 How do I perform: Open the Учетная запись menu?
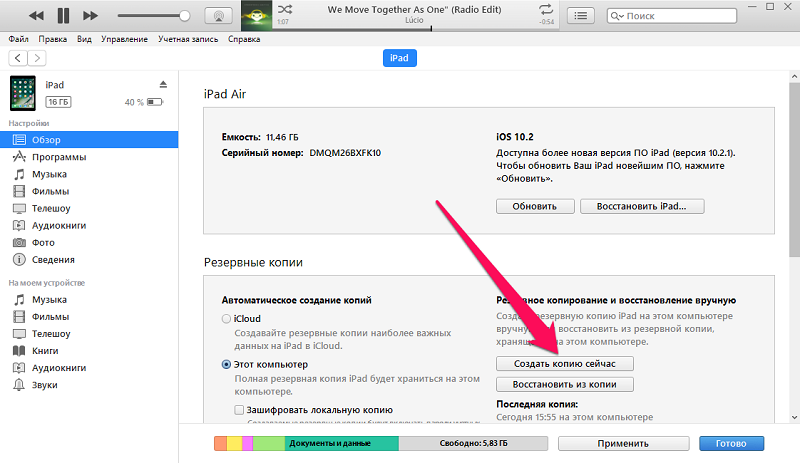click(x=189, y=39)
